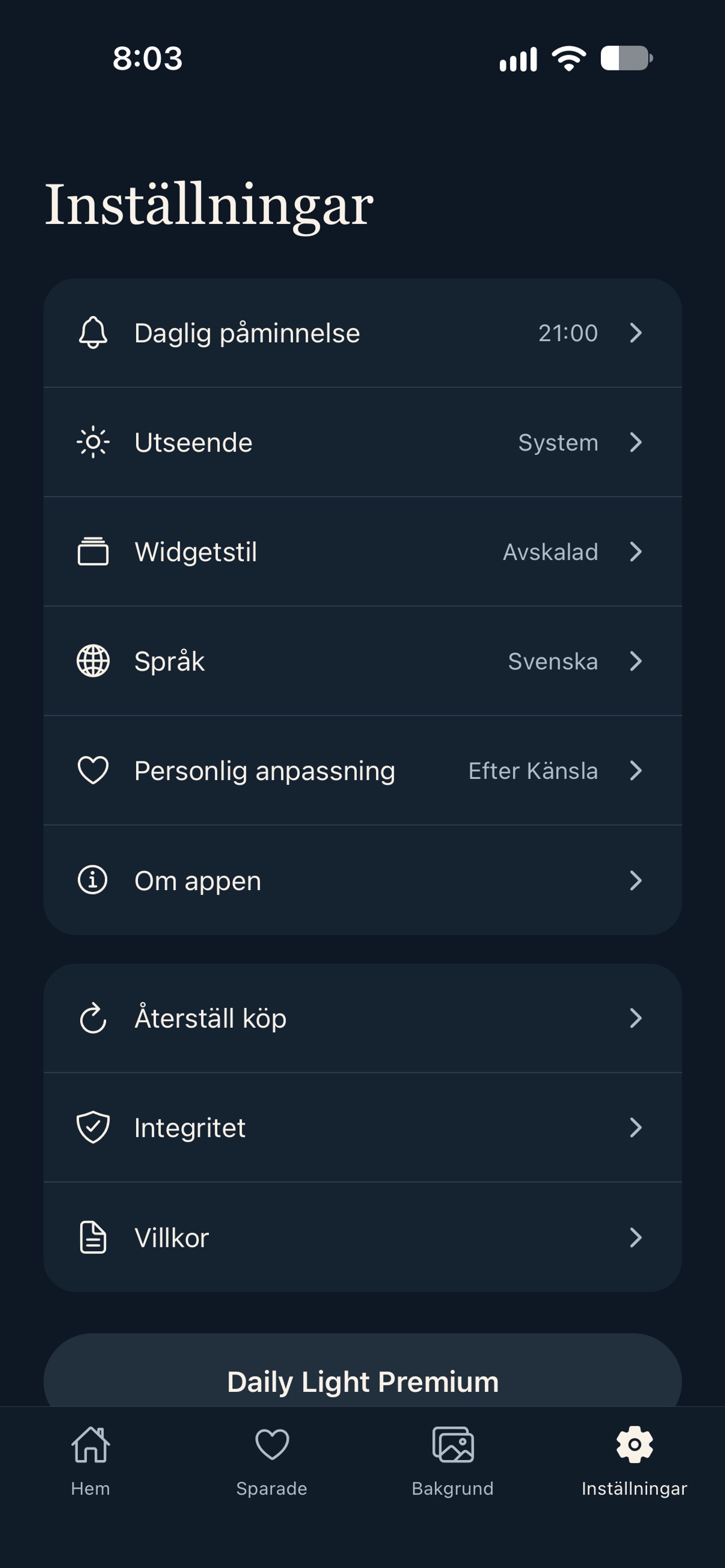725x1568 pixels.
Task: Tap the info icon beside Om appen
Action: (93, 880)
